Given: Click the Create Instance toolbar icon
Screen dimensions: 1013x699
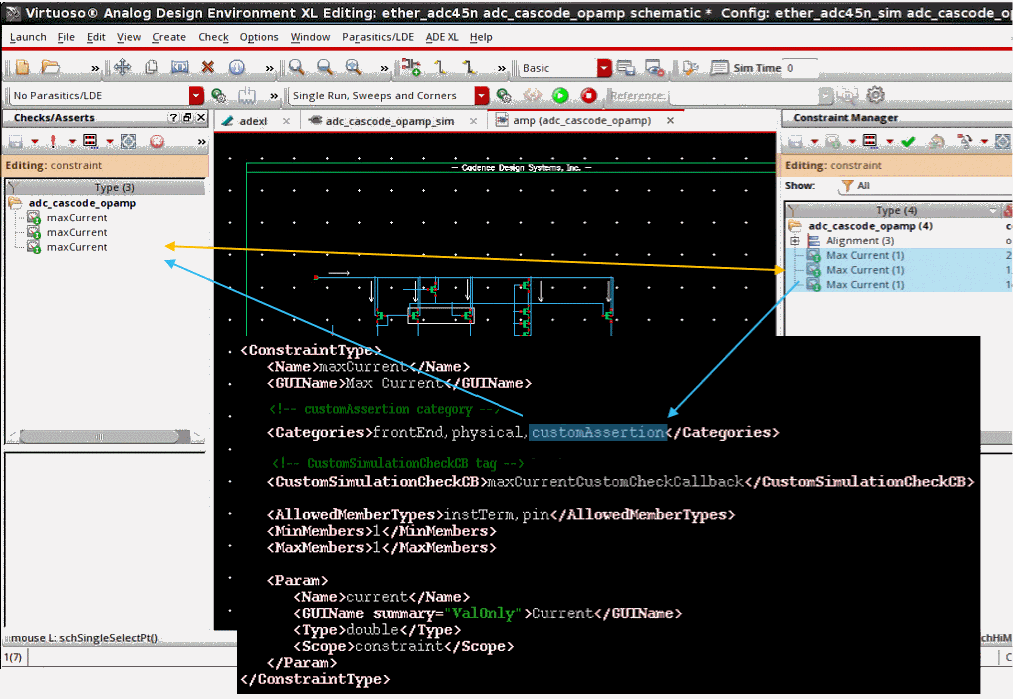Looking at the screenshot, I should tap(411, 68).
